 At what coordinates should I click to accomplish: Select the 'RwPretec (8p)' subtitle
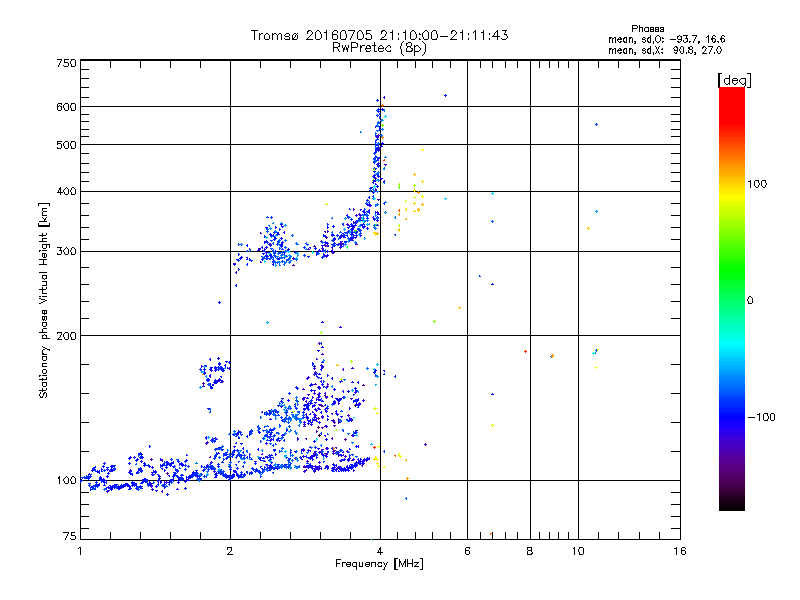[379, 48]
